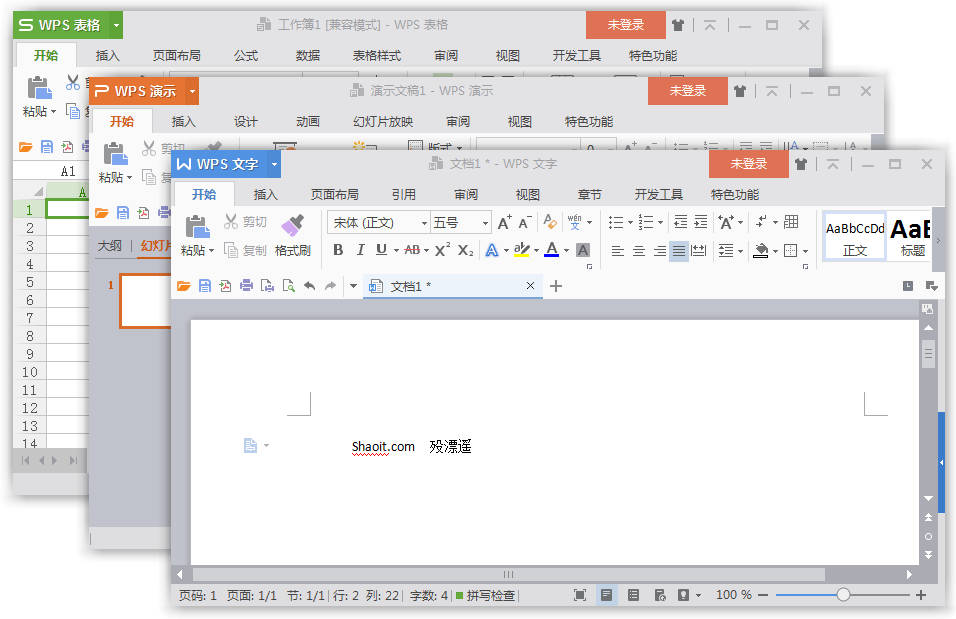Open 幻灯片放映 tab in WPS 演示
956x619 pixels.
383,121
